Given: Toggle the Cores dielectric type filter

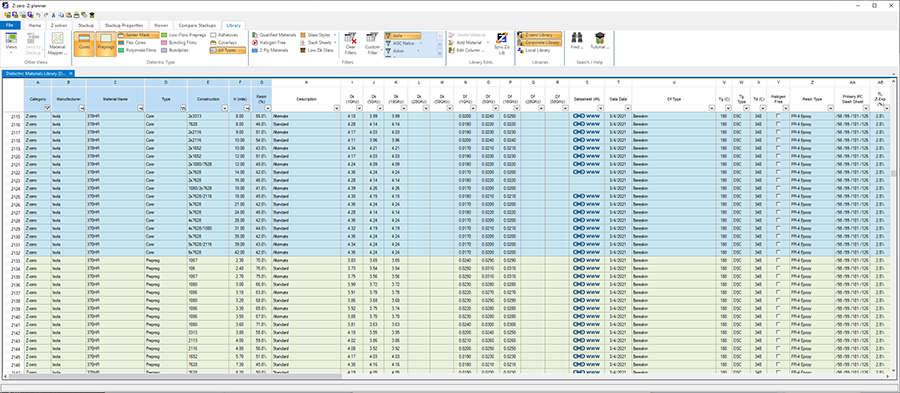Looking at the screenshot, I should tap(84, 44).
